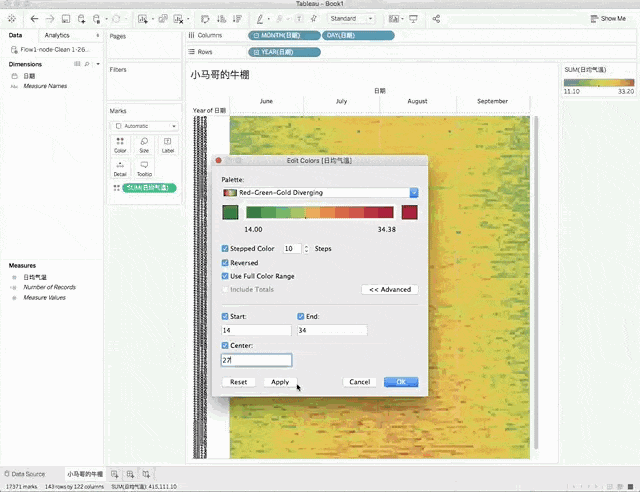Click the Save workbook icon

point(66,19)
